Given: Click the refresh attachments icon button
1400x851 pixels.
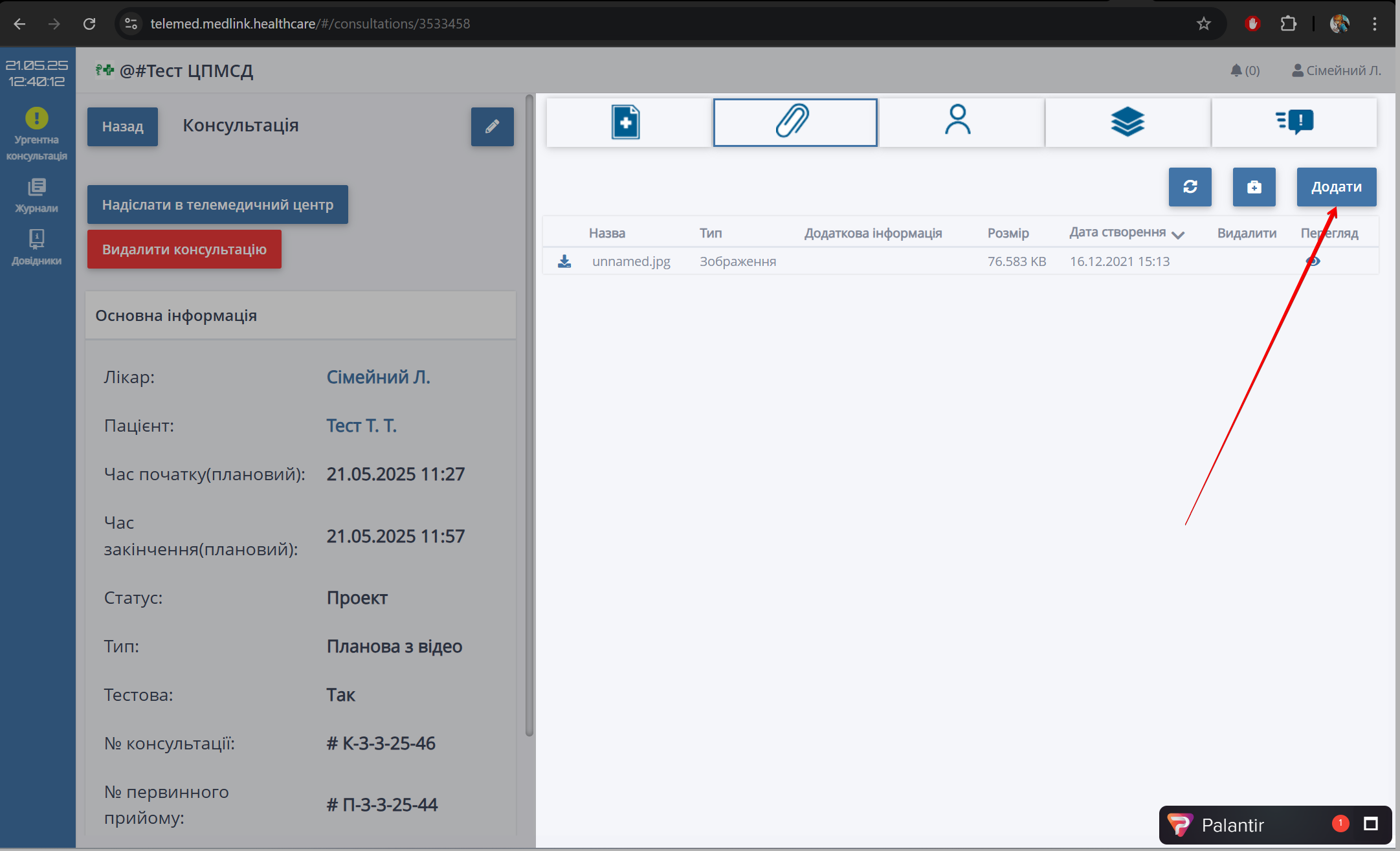Looking at the screenshot, I should coord(1190,187).
